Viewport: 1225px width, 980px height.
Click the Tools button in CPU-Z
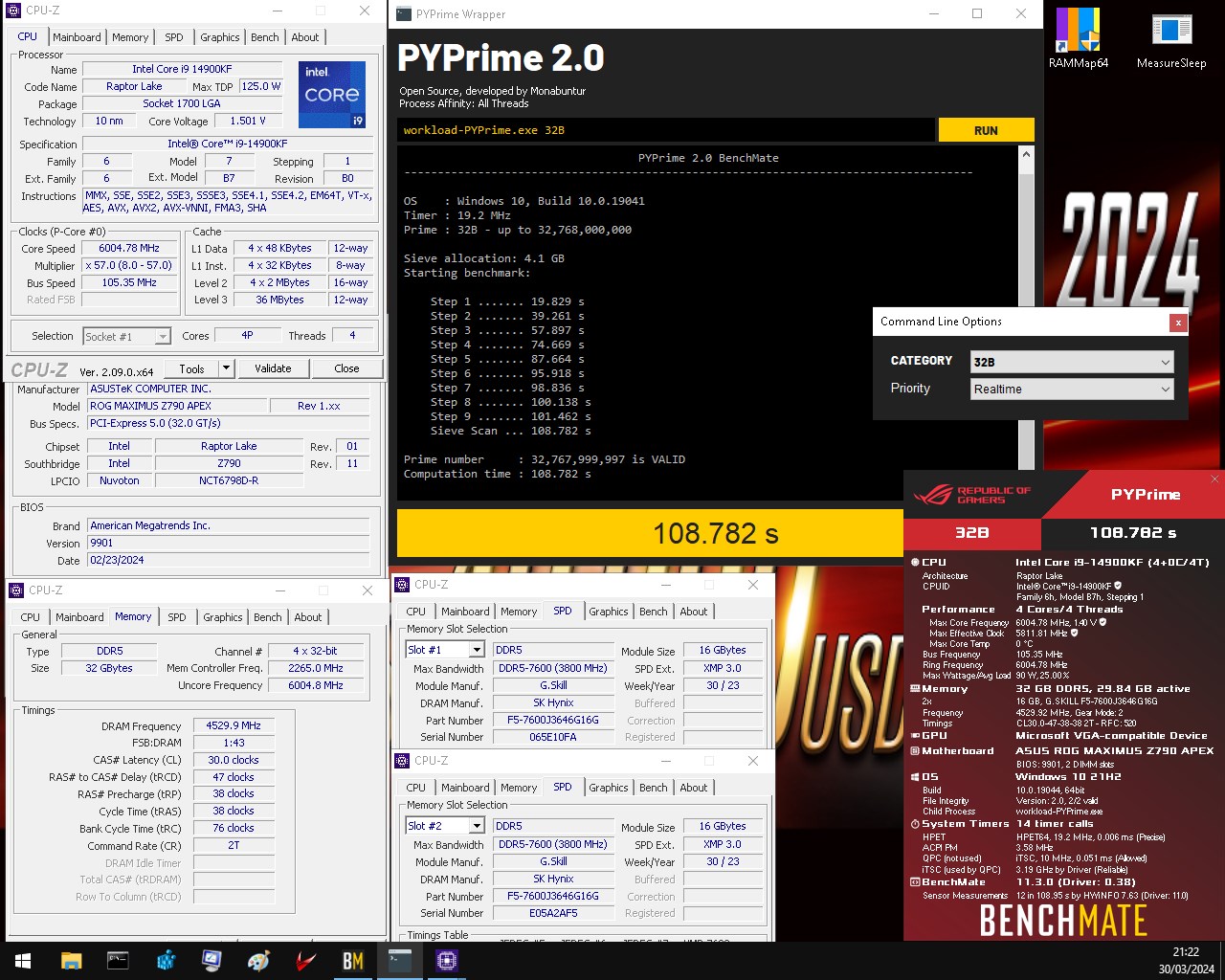click(191, 368)
